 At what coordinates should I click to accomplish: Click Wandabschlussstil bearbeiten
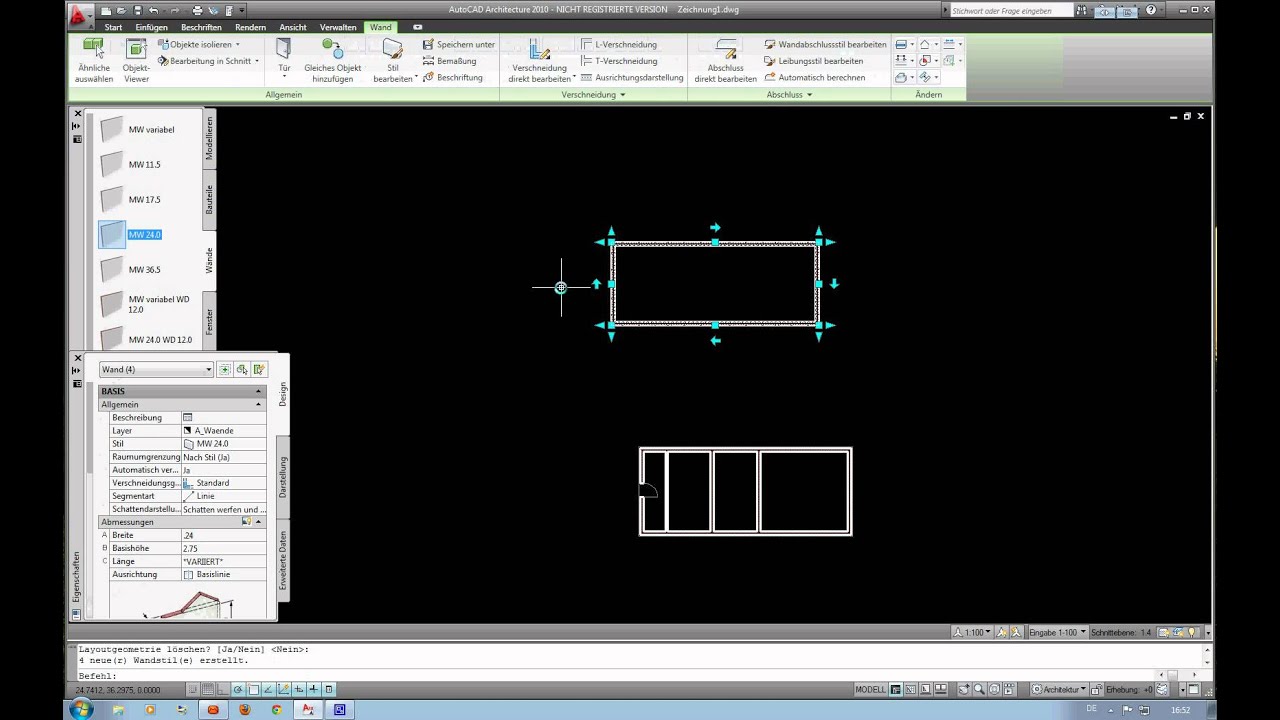pos(825,45)
